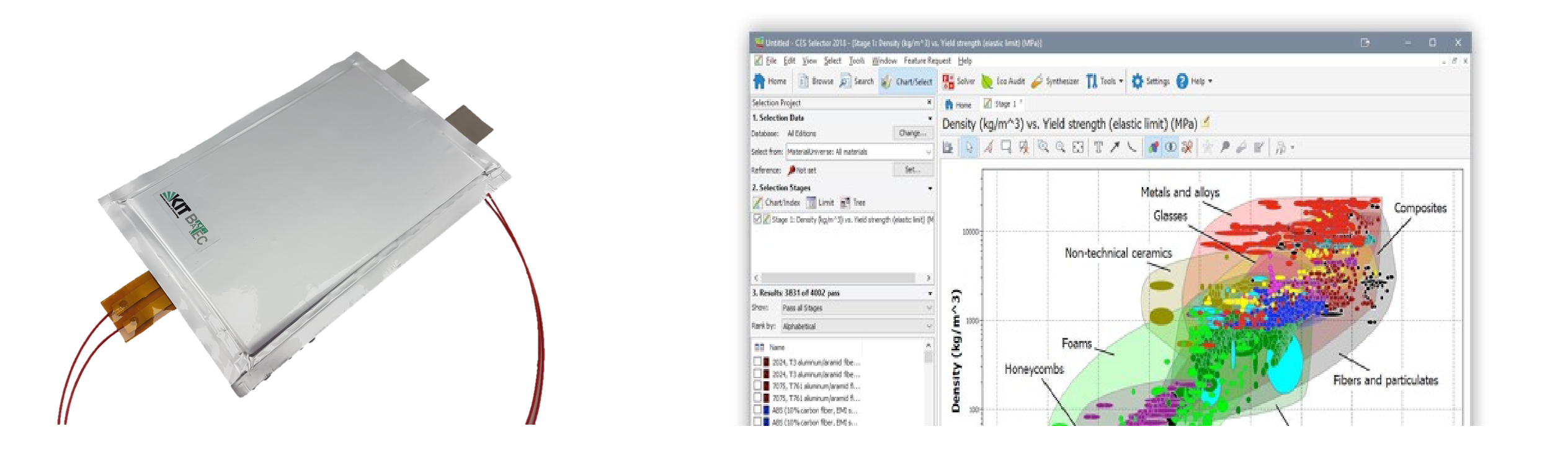1568x460 pixels.
Task: Check the first 2024, T3 aluminum/aramid row checkbox
Action: coord(757,361)
